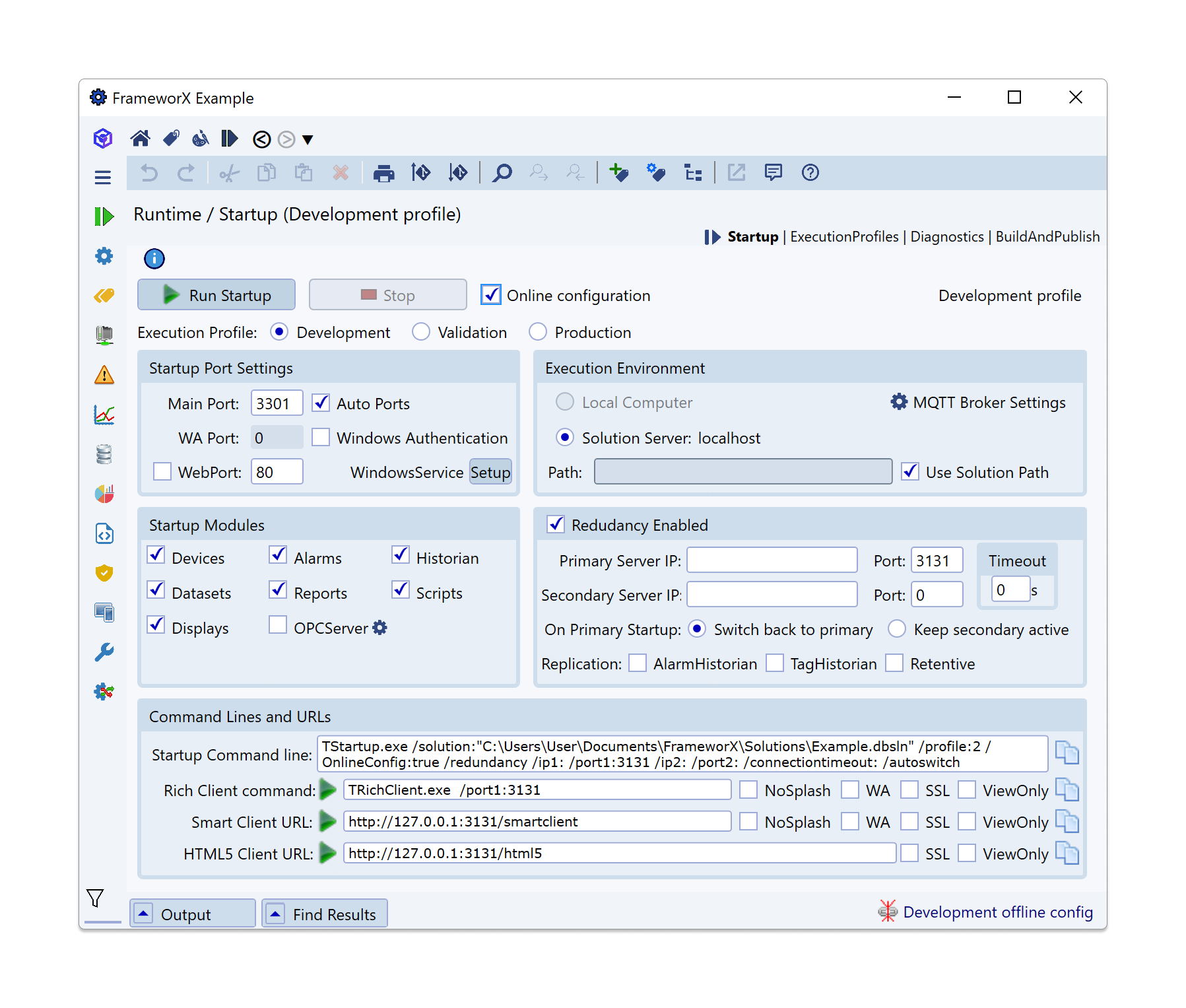
Task: Copy the Startup Command line text
Action: click(1067, 753)
